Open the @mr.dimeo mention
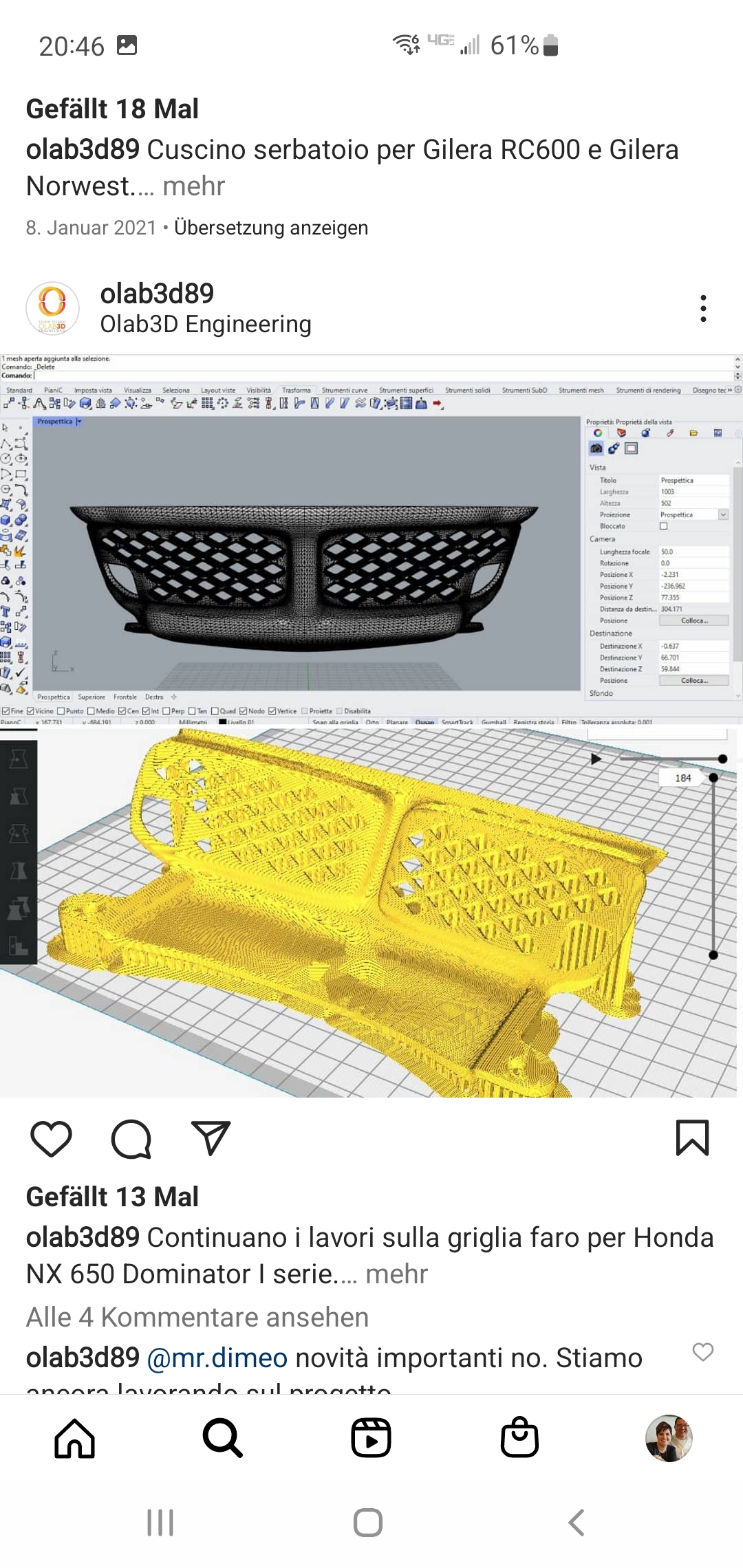The height and width of the screenshot is (1568, 743). [217, 1358]
